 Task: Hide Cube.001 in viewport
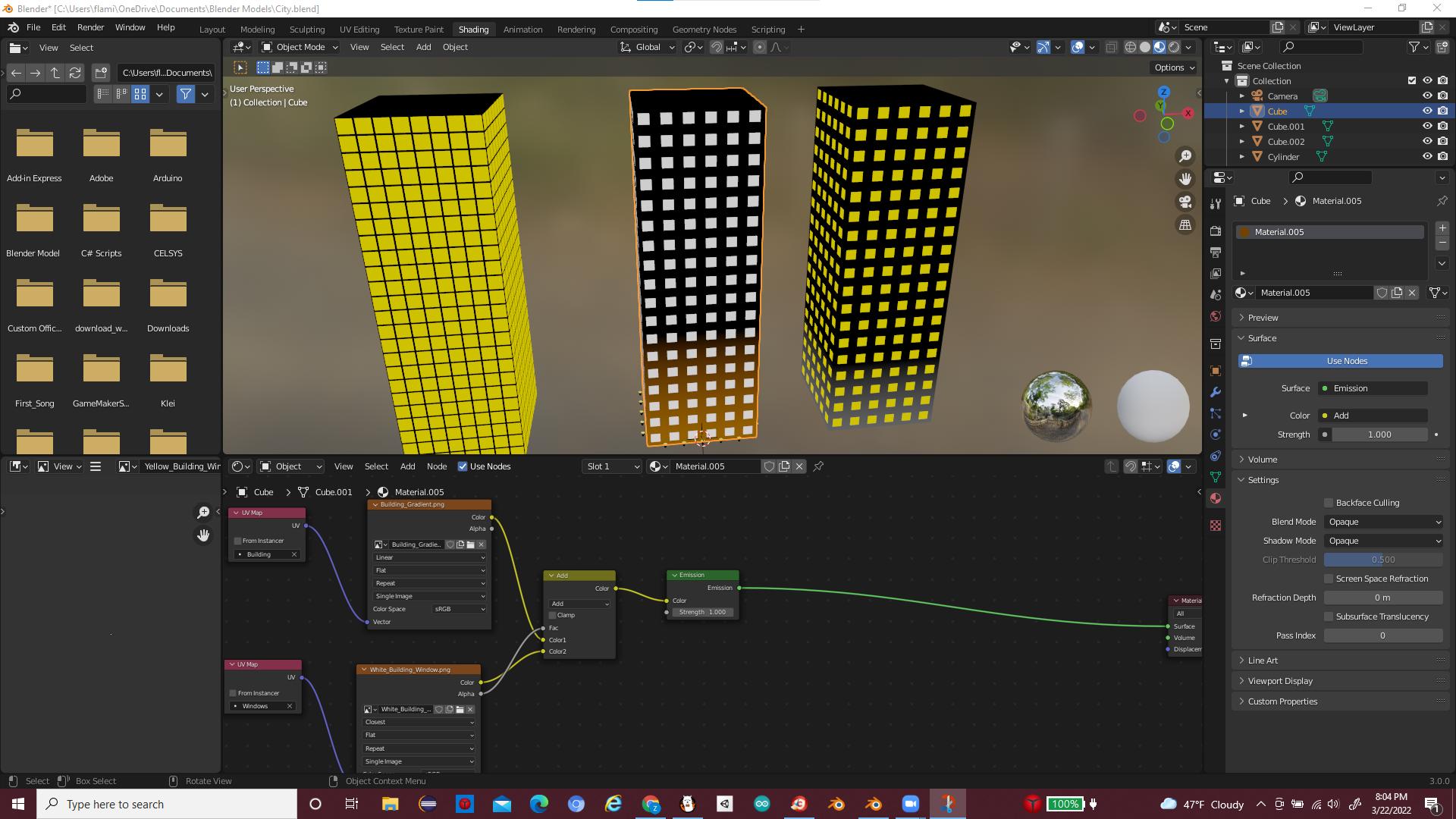[1427, 127]
